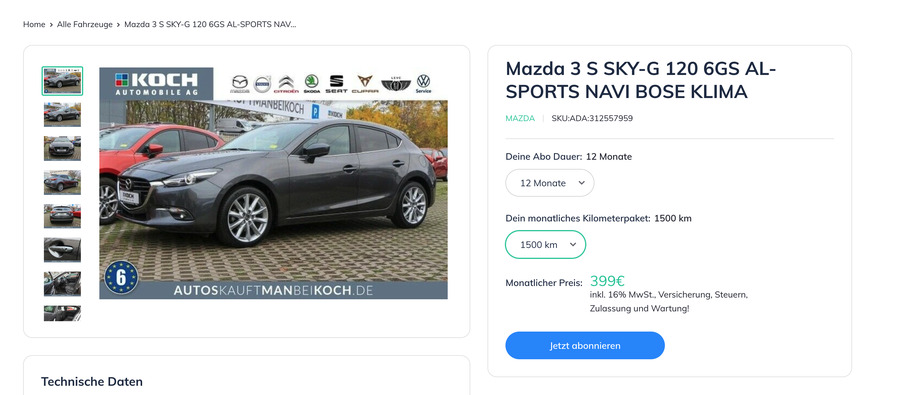Click the Technische Daten section heading
The width and height of the screenshot is (900, 395).
(x=92, y=382)
